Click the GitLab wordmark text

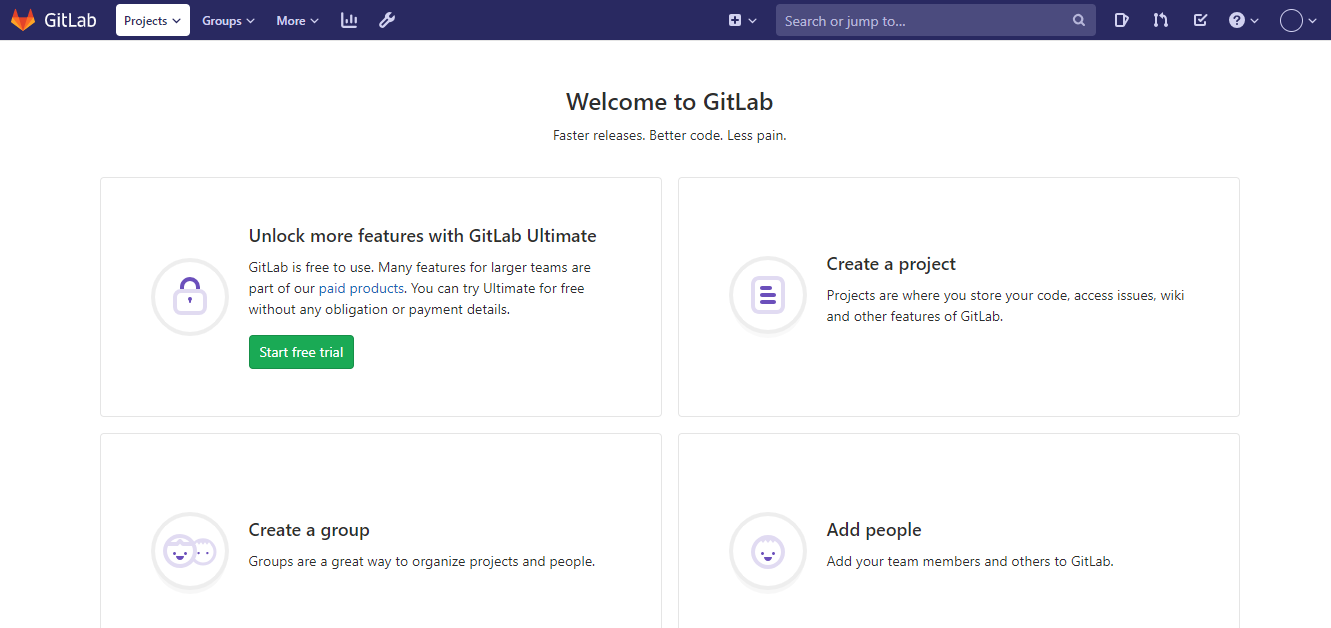pyautogui.click(x=70, y=20)
